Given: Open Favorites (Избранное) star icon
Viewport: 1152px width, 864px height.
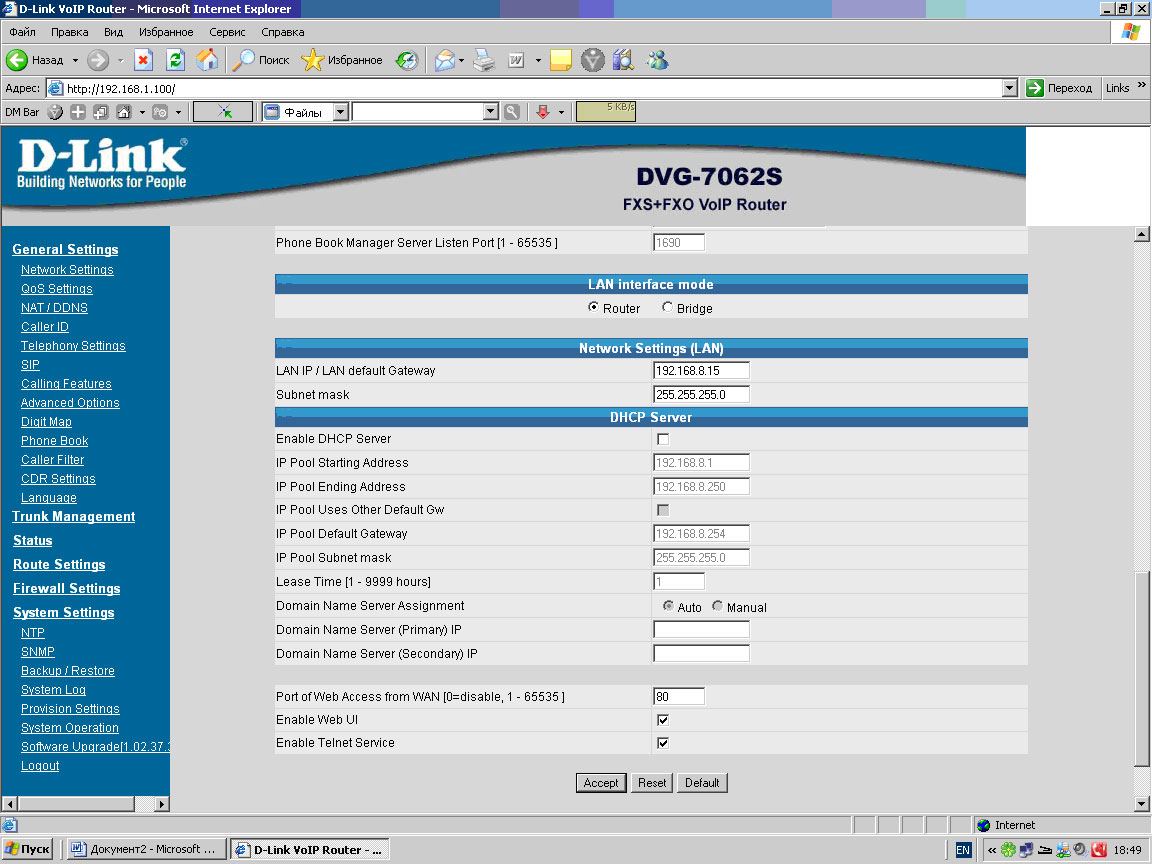Looking at the screenshot, I should (x=342, y=60).
